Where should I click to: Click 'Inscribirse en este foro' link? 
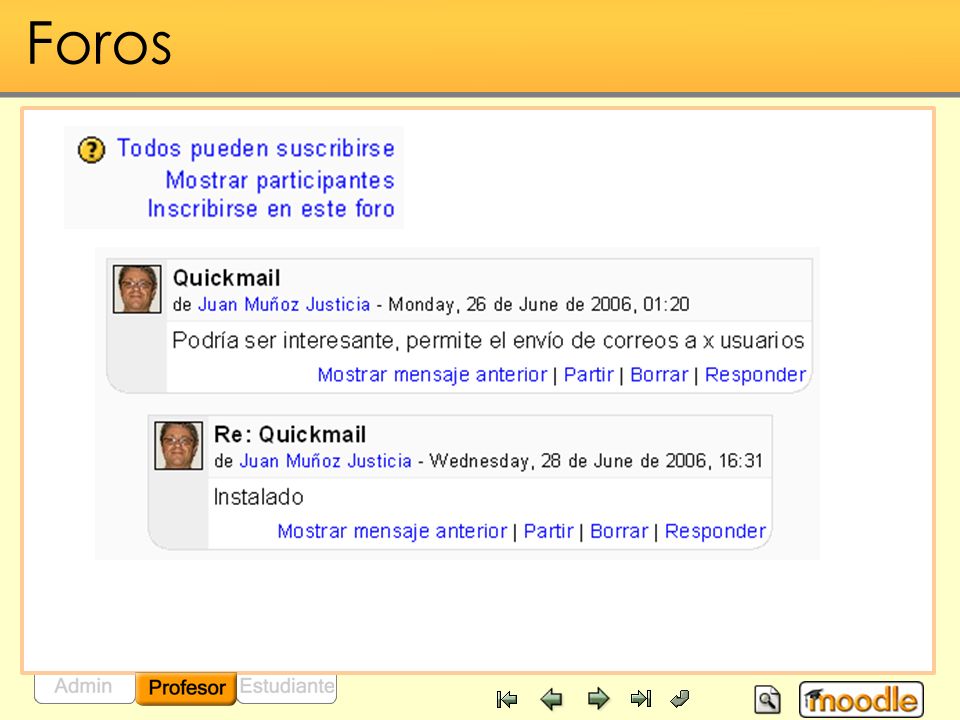271,209
